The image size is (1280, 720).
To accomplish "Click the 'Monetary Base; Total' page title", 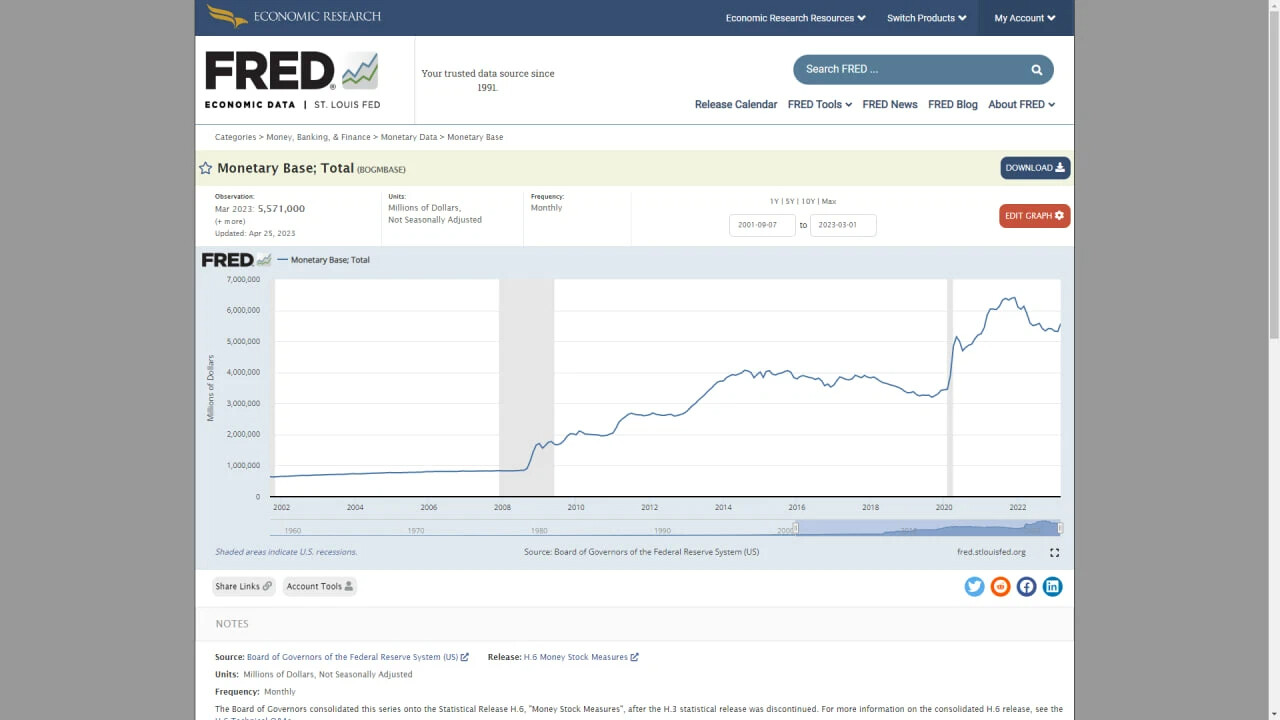I will pos(285,168).
